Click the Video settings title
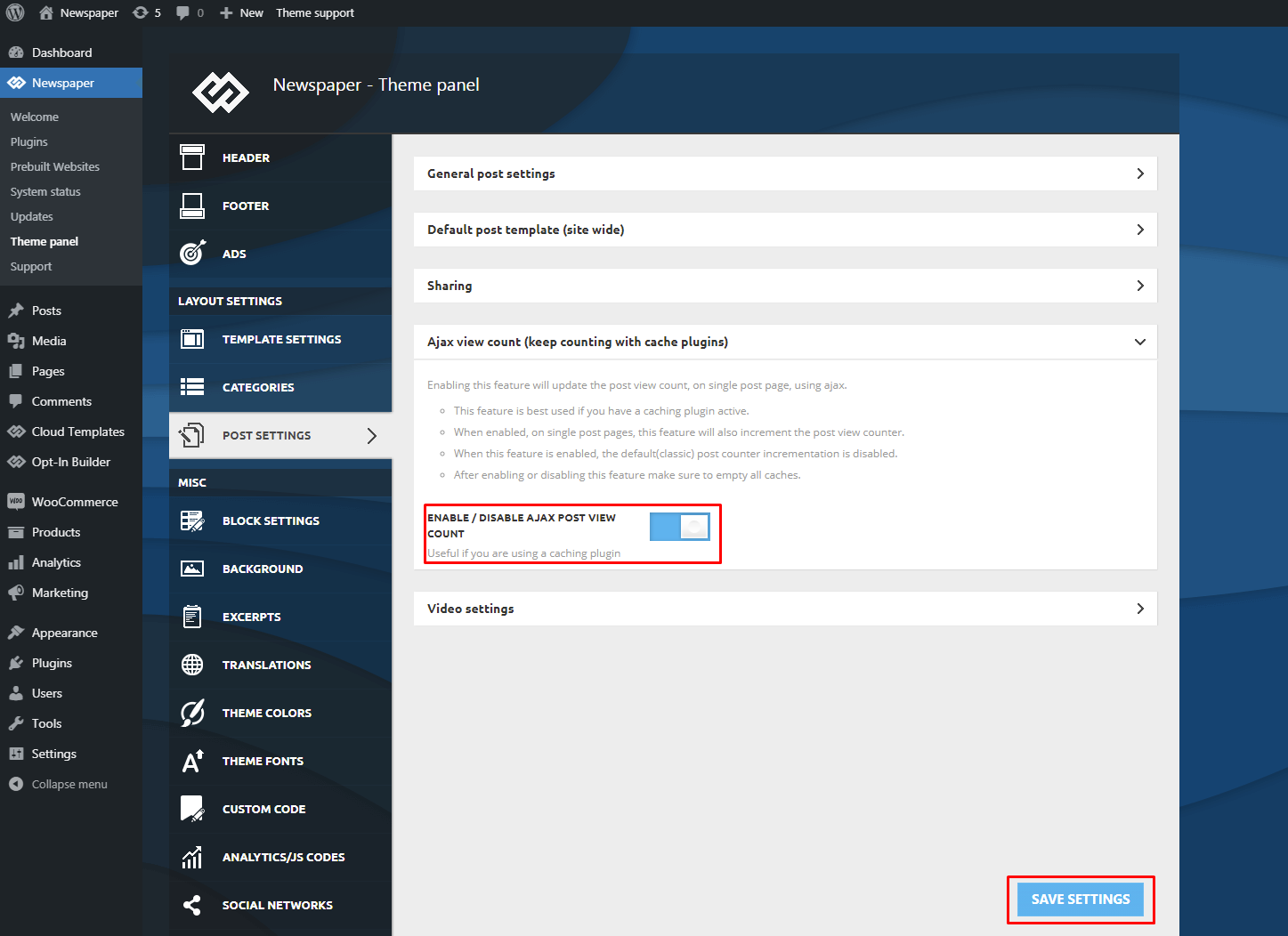 point(471,609)
